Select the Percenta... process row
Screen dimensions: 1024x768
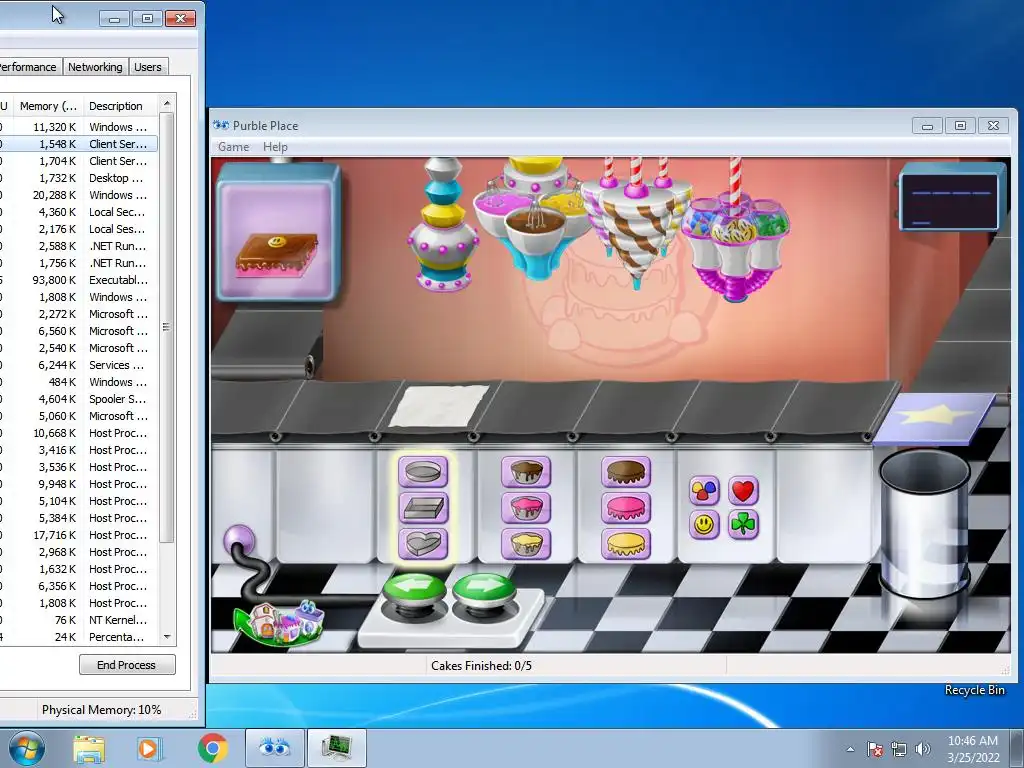[78, 637]
